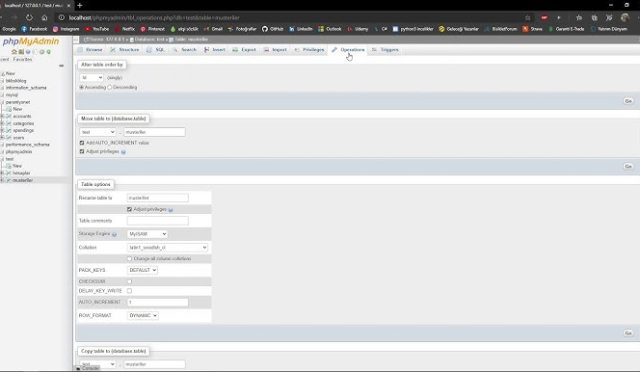Viewport: 640px width, 372px height.
Task: Click the Move table name field
Action: point(154,132)
